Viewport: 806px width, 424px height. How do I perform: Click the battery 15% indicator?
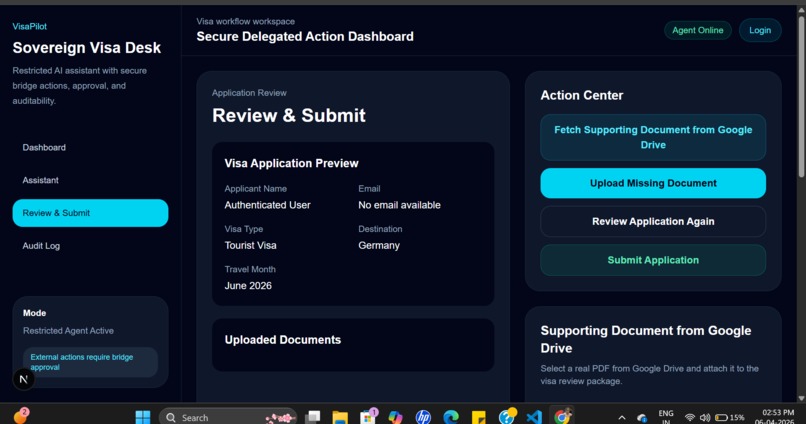(729, 417)
